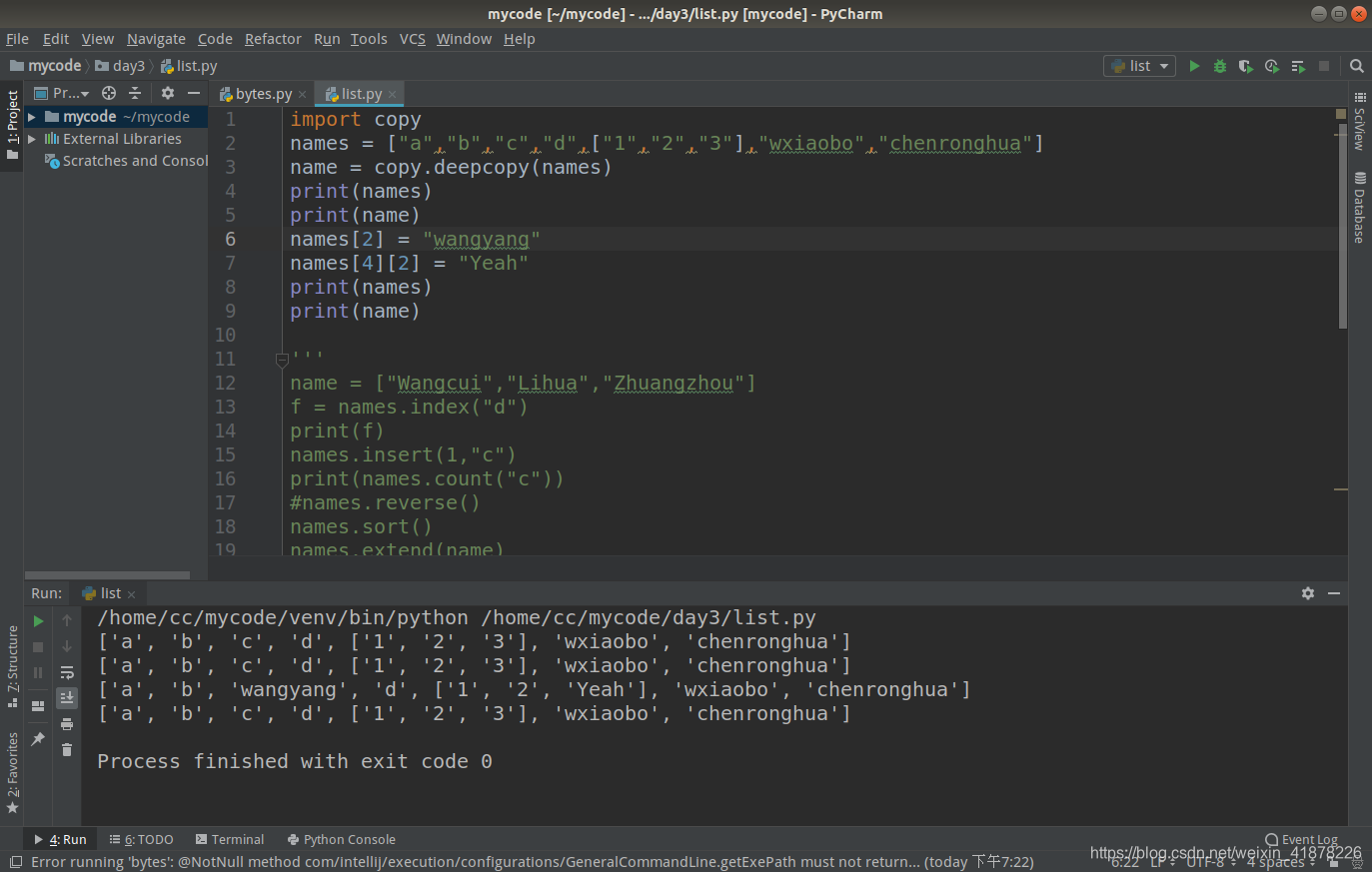The image size is (1372, 872).
Task: Run 'list' with coverage shield icon
Action: (x=1245, y=66)
